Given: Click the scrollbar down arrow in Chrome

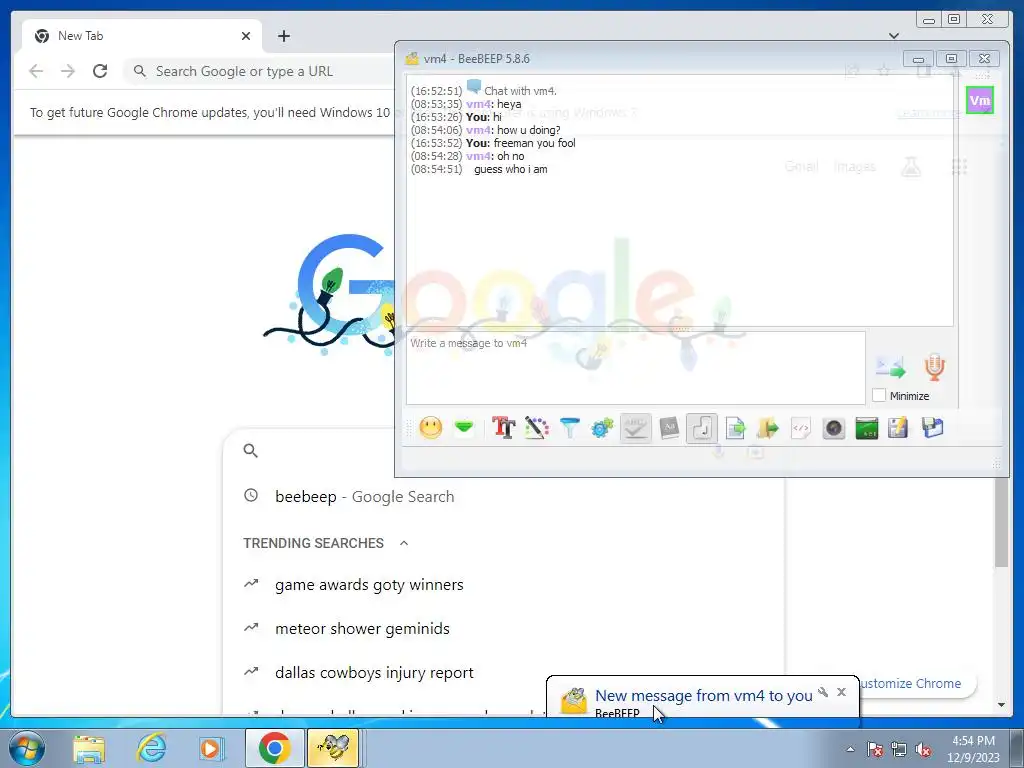Looking at the screenshot, I should (1001, 705).
